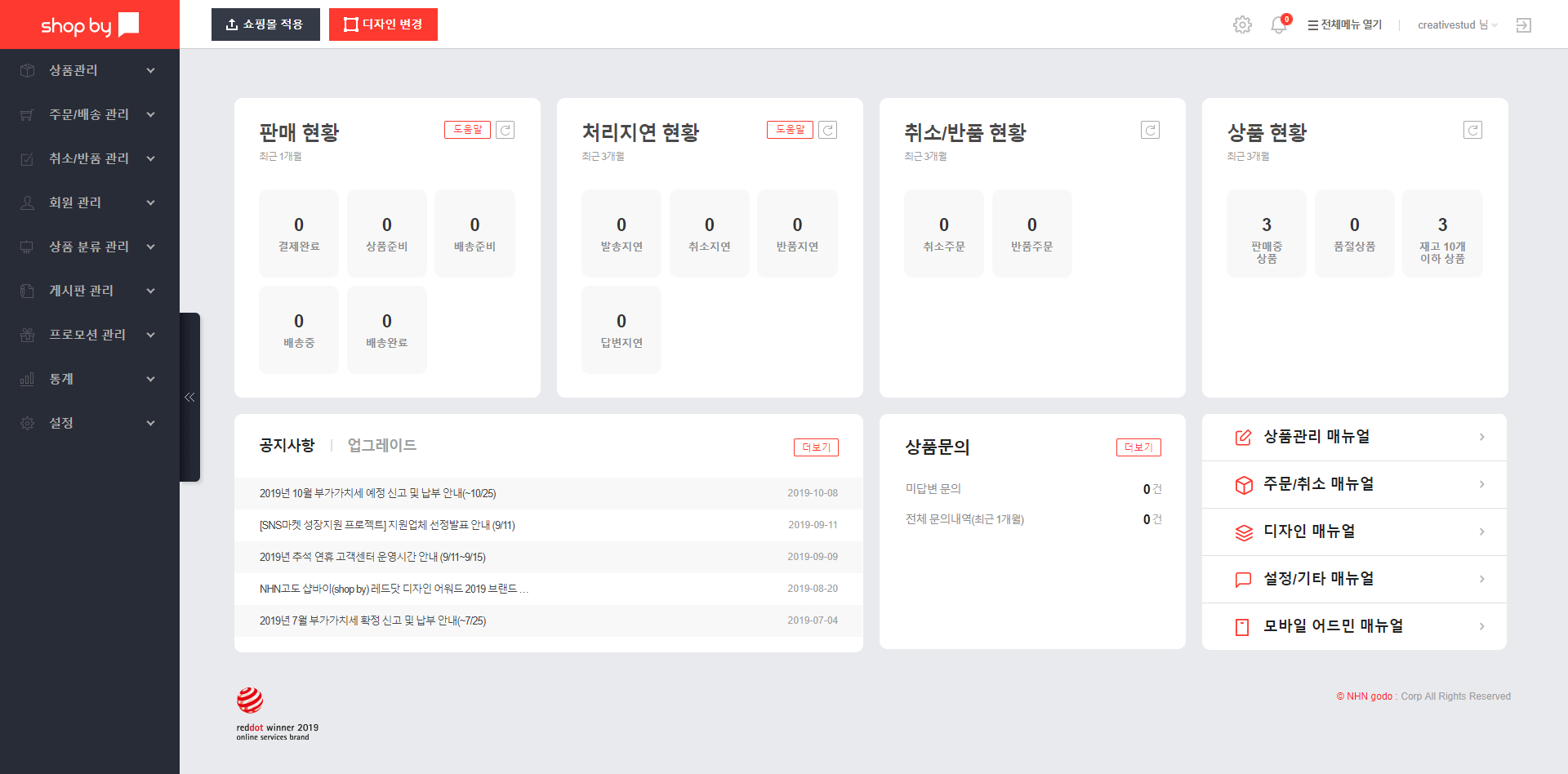1568x774 pixels.
Task: Open 회원 관리 using the person icon
Action: [x=27, y=202]
